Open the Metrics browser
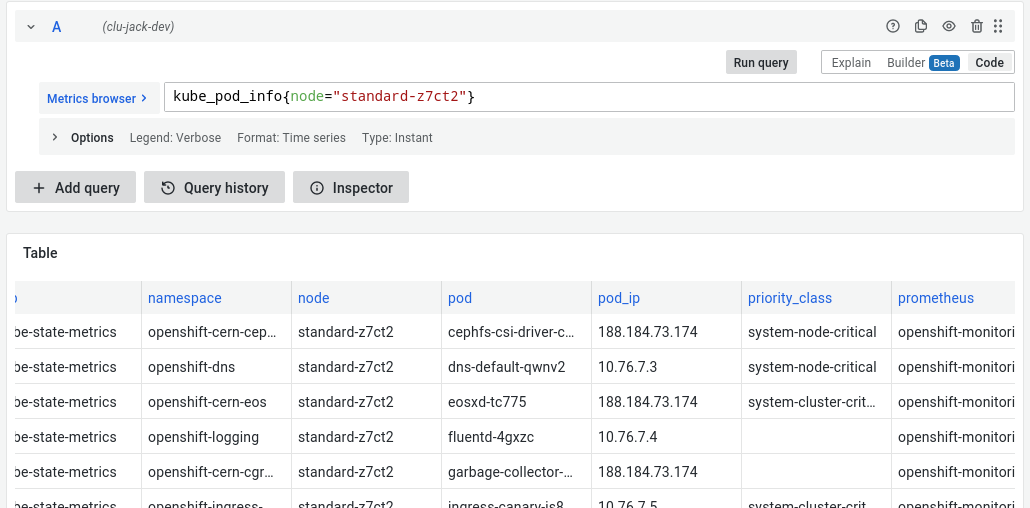This screenshot has height=508, width=1030. pyautogui.click(x=98, y=98)
